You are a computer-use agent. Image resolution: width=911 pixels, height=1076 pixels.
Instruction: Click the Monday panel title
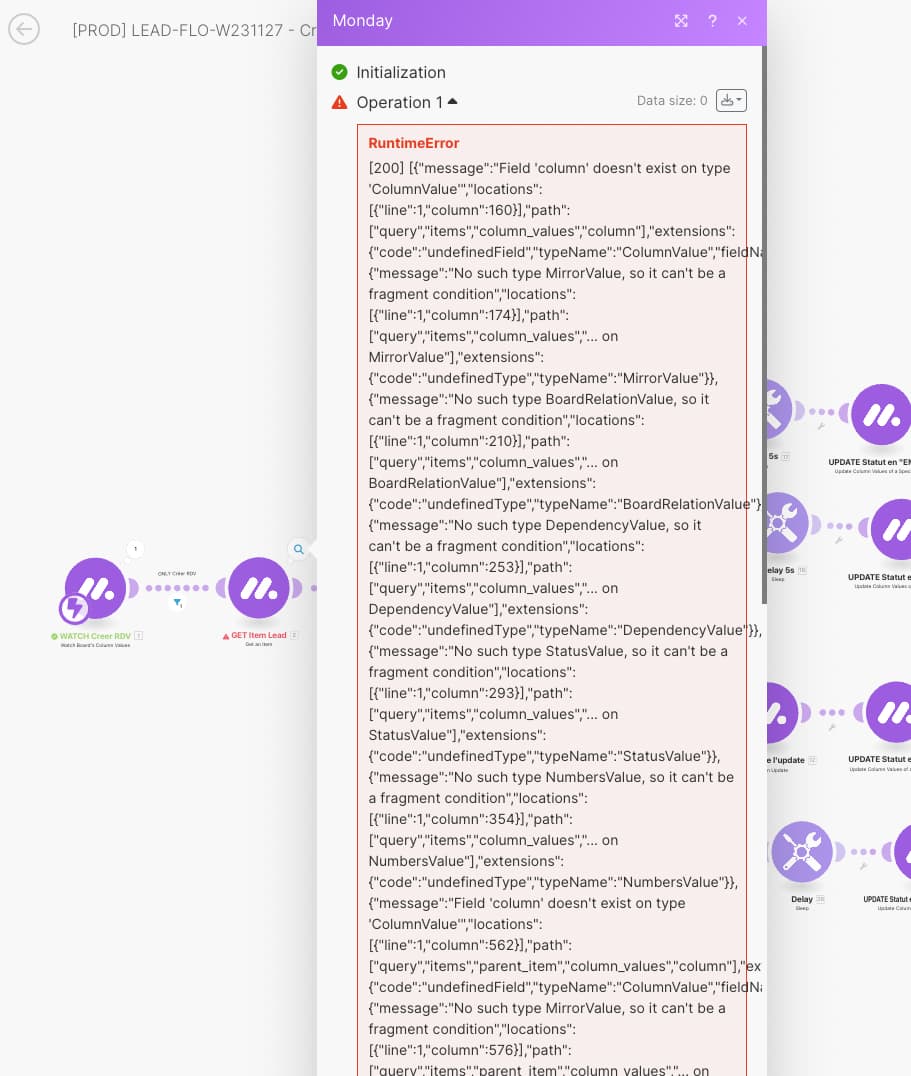click(x=362, y=21)
